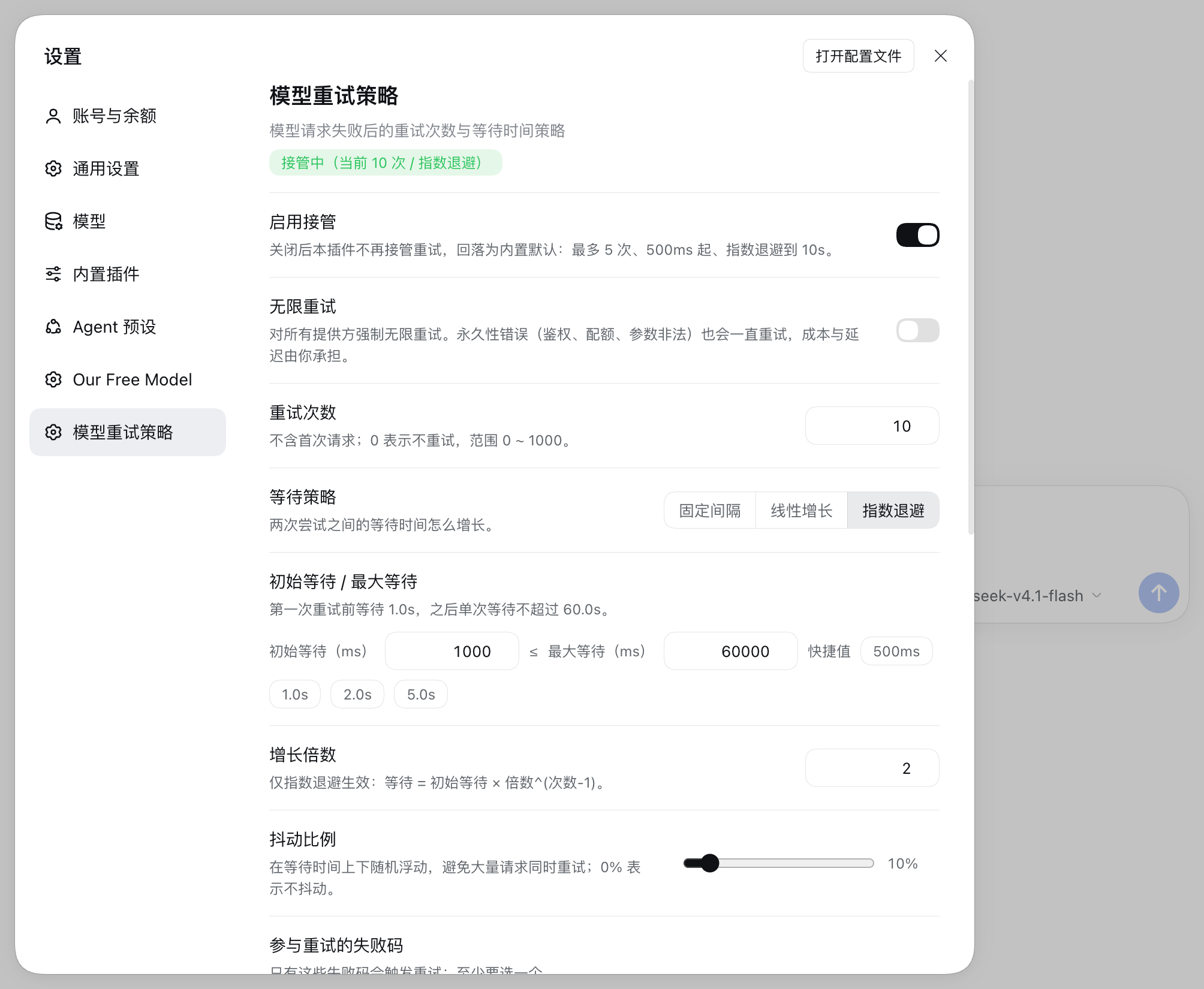Select 指数退避 wait strategy
This screenshot has height=989, width=1204.
[x=893, y=510]
